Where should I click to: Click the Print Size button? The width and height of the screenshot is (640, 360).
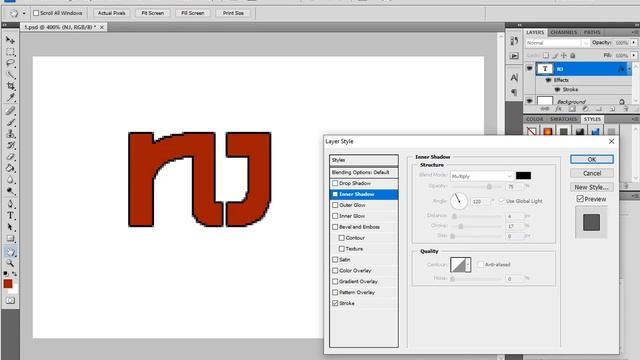(233, 13)
